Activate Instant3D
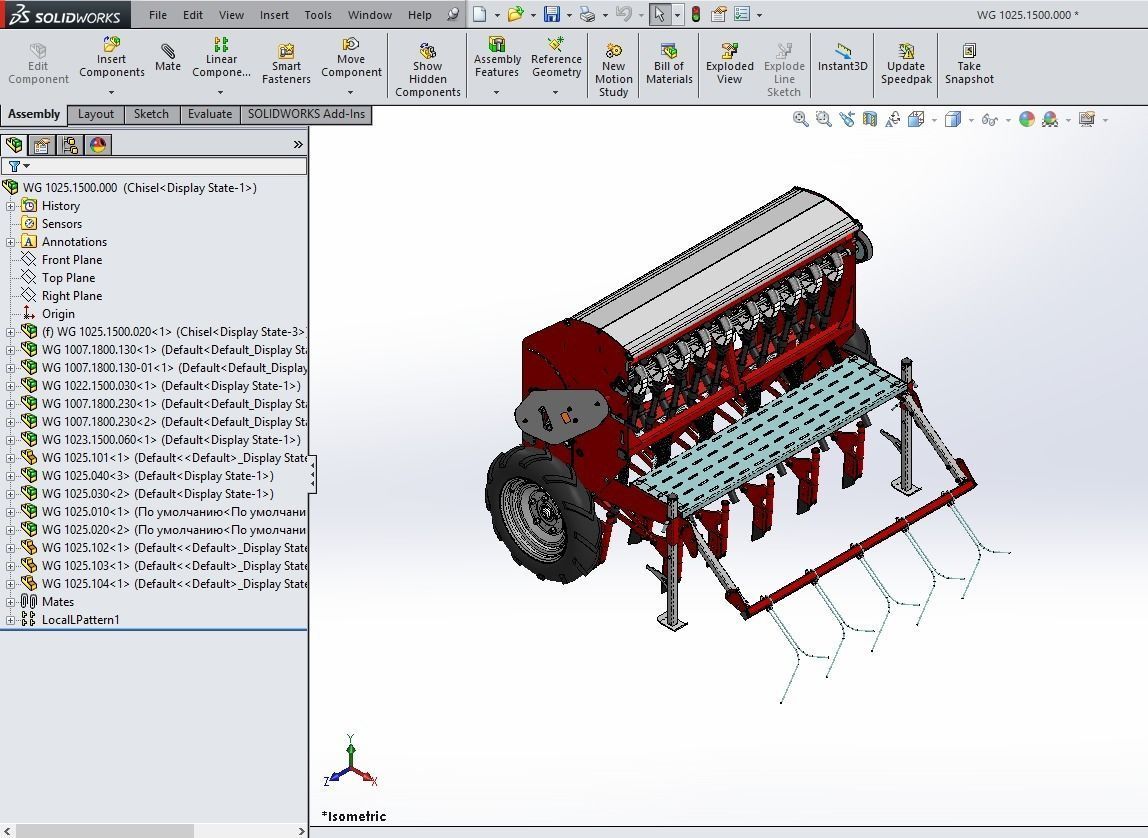This screenshot has height=838, width=1148. click(843, 57)
